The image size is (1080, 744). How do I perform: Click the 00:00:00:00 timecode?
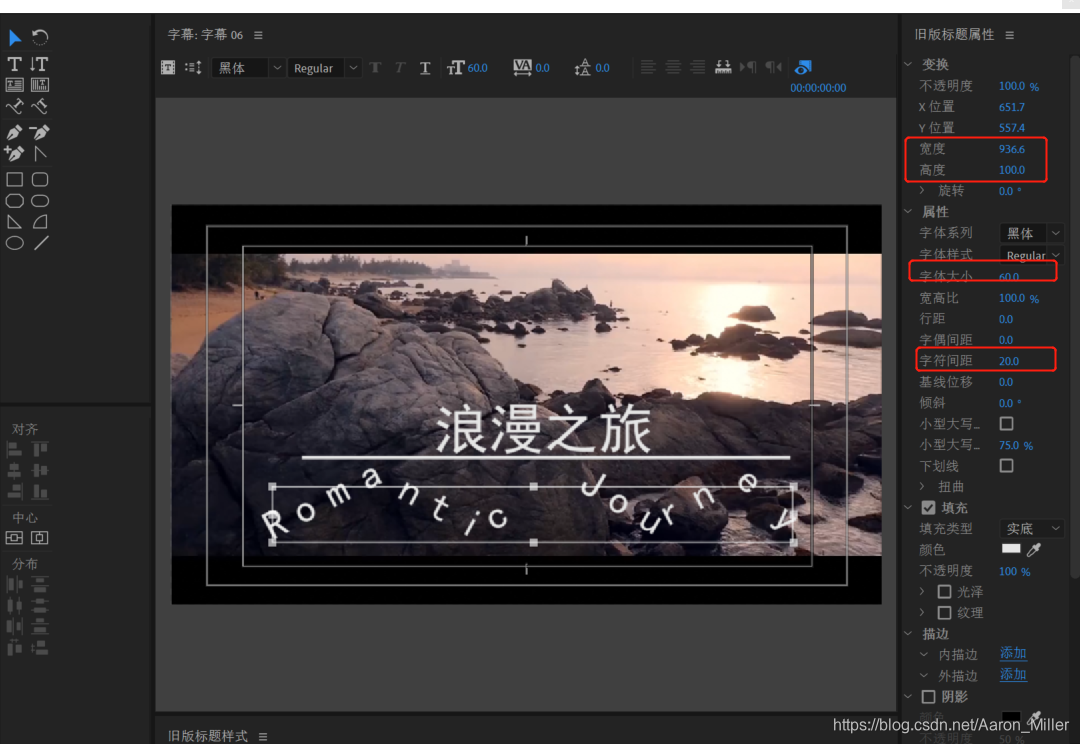(x=818, y=87)
